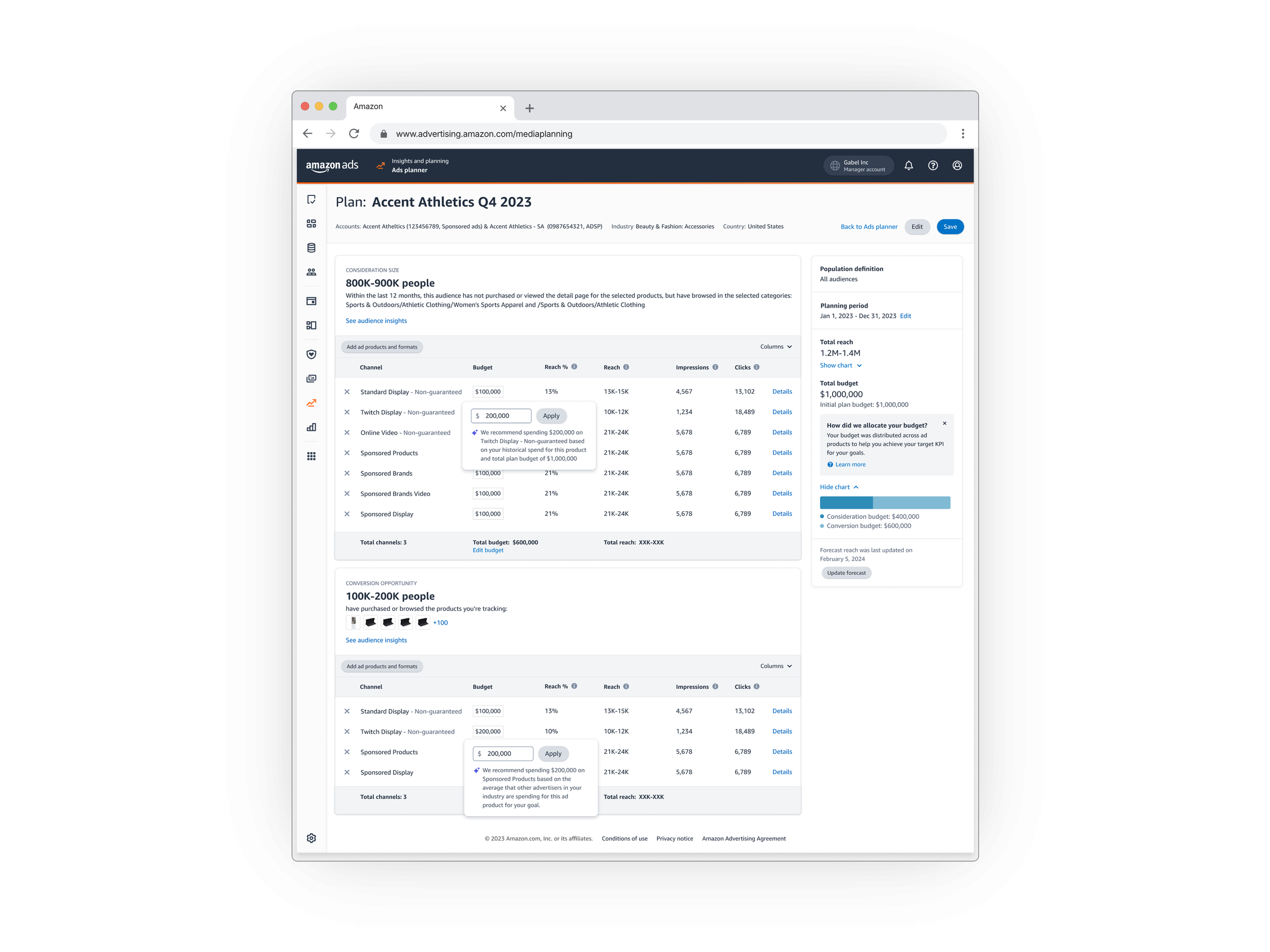Click the shield icon in sidebar

(311, 354)
